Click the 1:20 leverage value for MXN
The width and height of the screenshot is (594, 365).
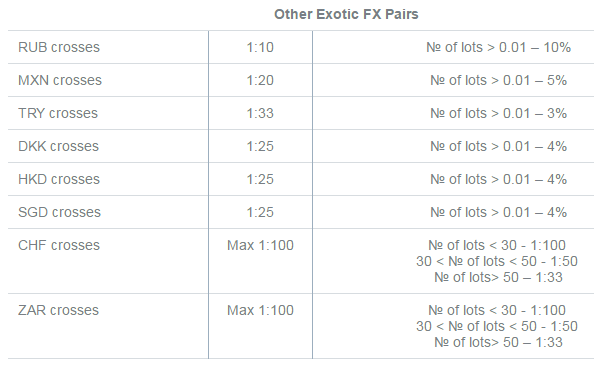tap(260, 80)
